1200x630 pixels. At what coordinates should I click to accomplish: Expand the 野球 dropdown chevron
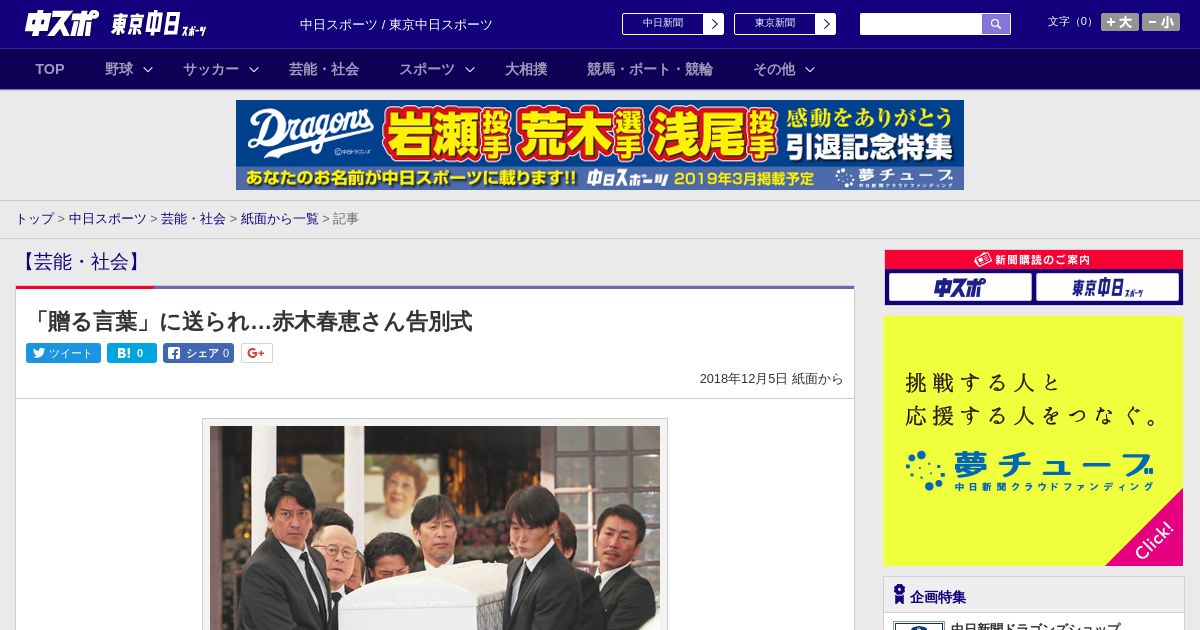point(148,69)
